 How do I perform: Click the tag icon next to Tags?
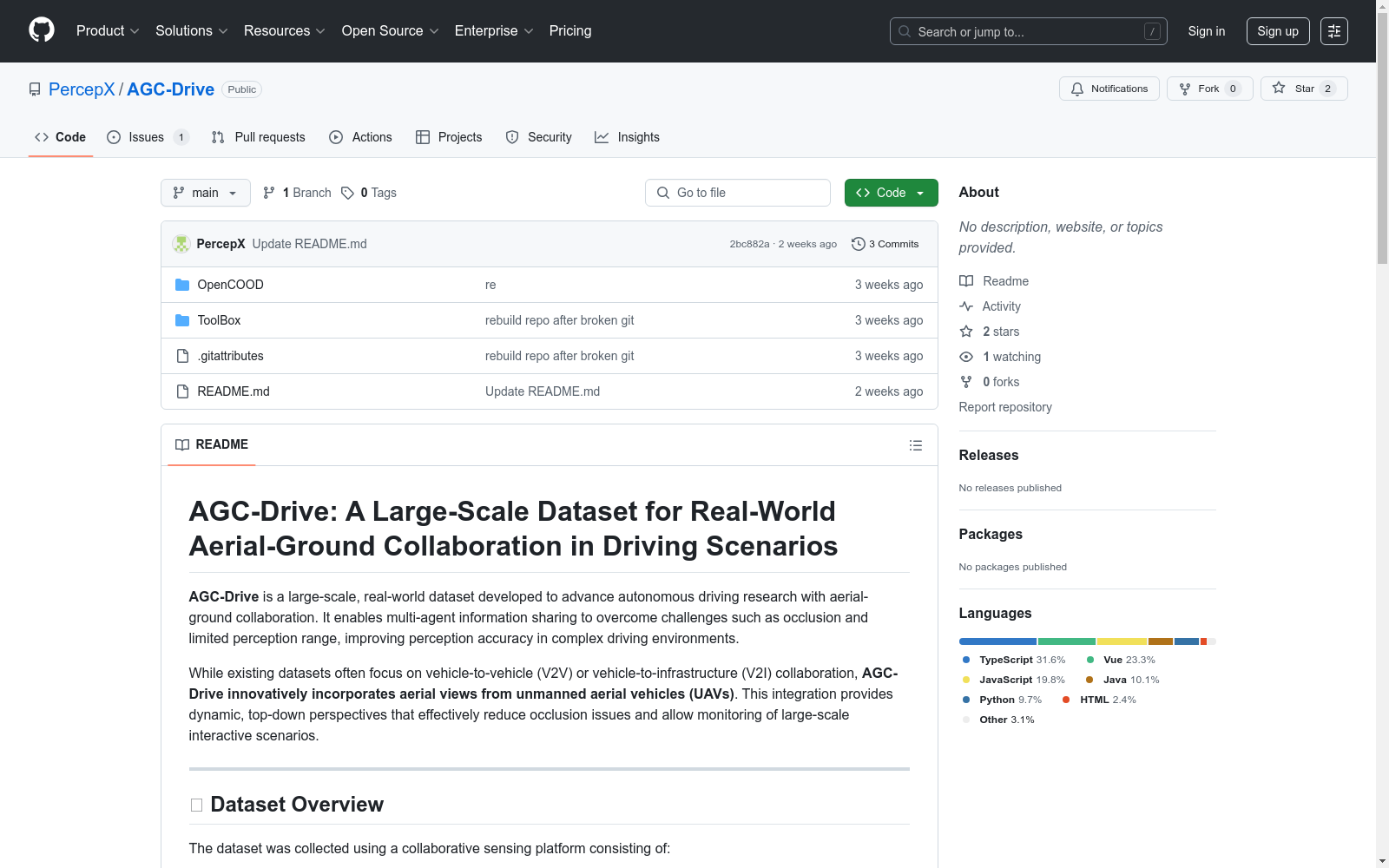click(347, 193)
